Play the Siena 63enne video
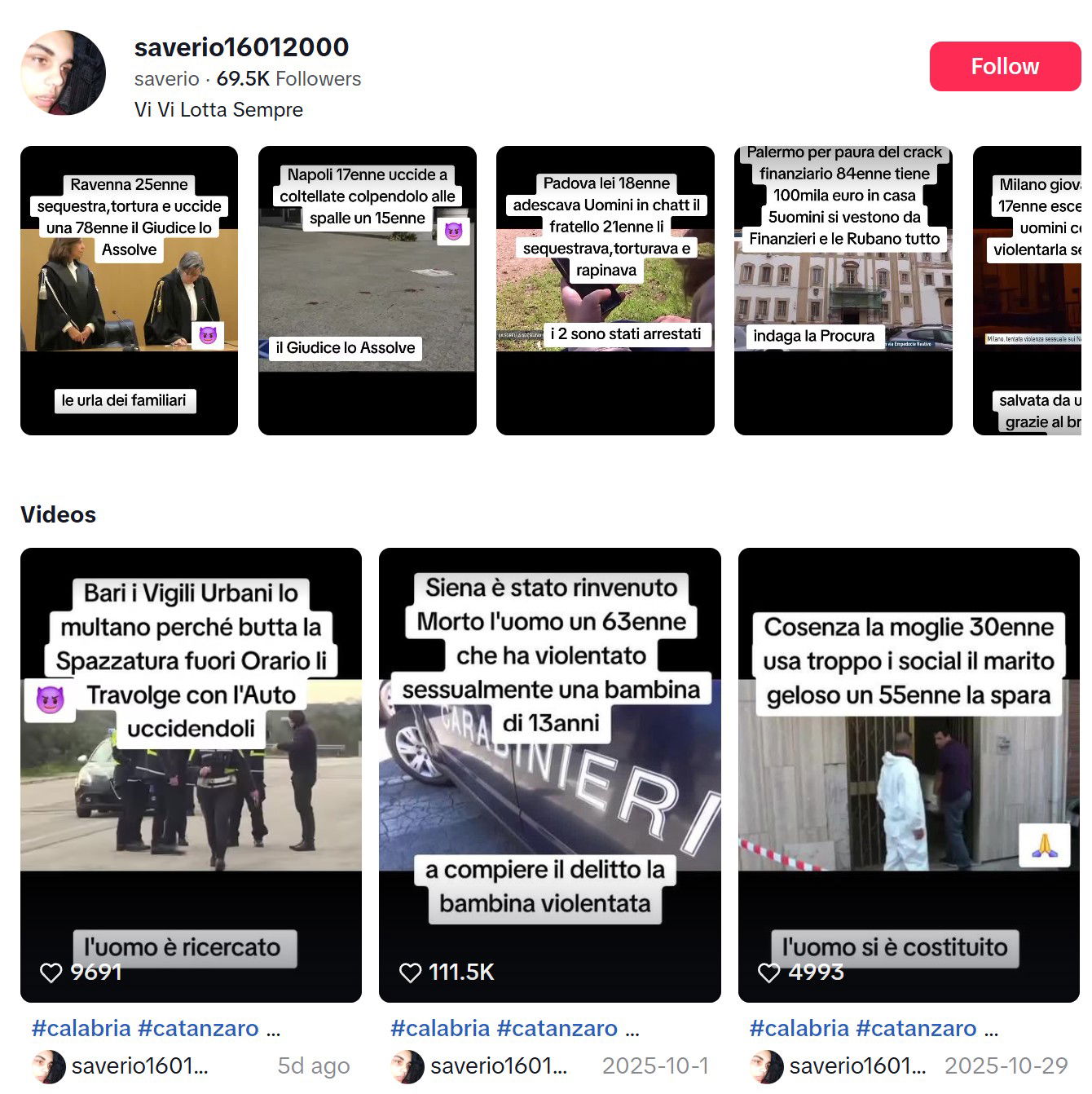1092x1094 pixels. [x=550, y=775]
